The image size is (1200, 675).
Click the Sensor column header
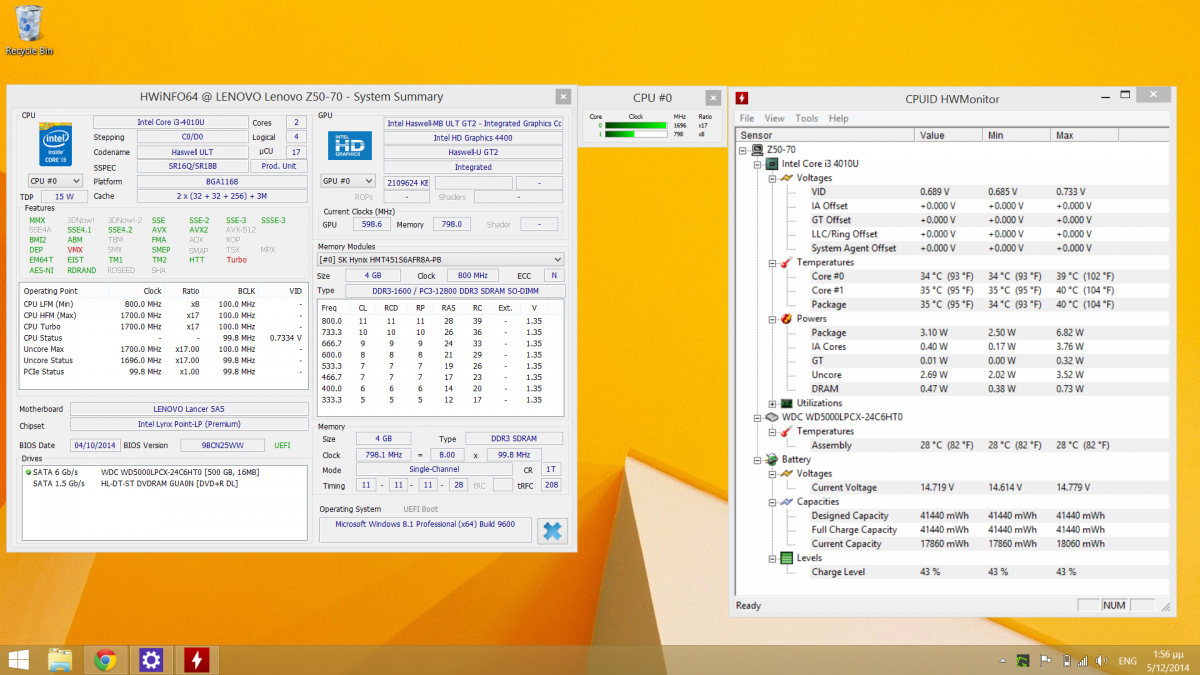(x=825, y=135)
